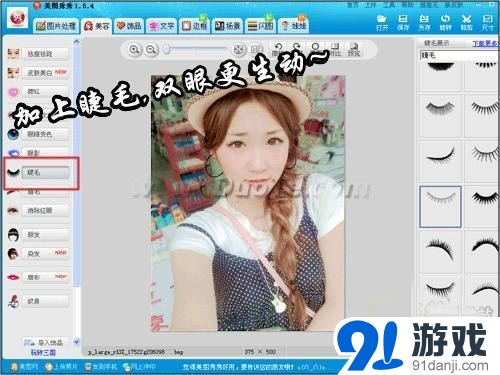
Task: Toggle the 对比 before/after compare view
Action: (335, 49)
